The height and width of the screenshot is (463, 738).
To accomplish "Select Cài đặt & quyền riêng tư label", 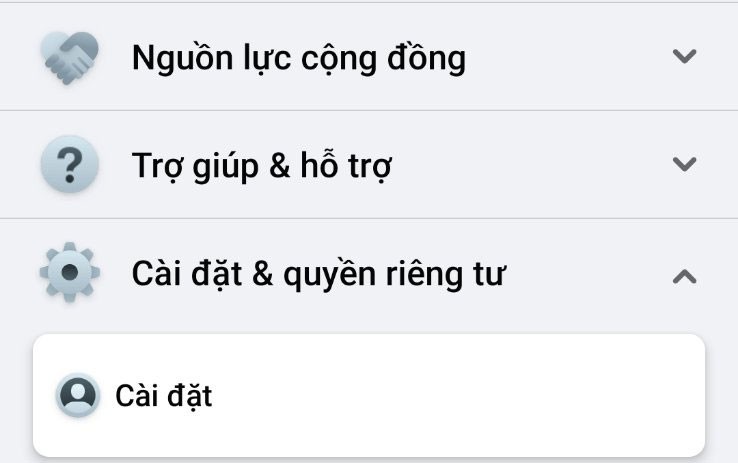I will pos(319,274).
